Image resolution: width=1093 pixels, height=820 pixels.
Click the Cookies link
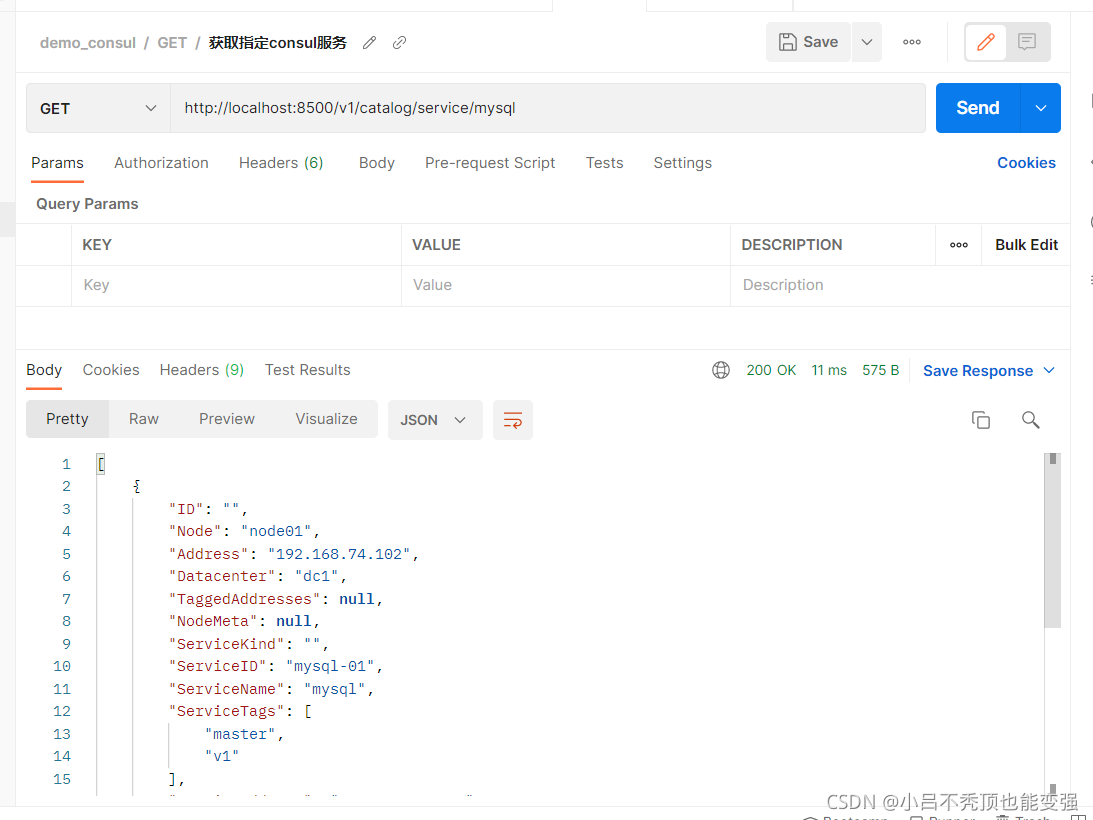click(1026, 163)
